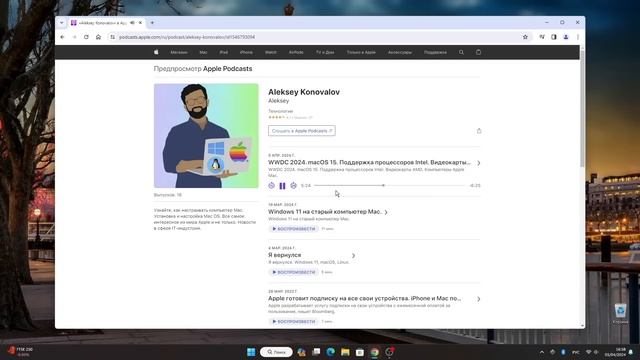Share the podcast via share icon
The width and height of the screenshot is (640, 360).
coord(479,131)
